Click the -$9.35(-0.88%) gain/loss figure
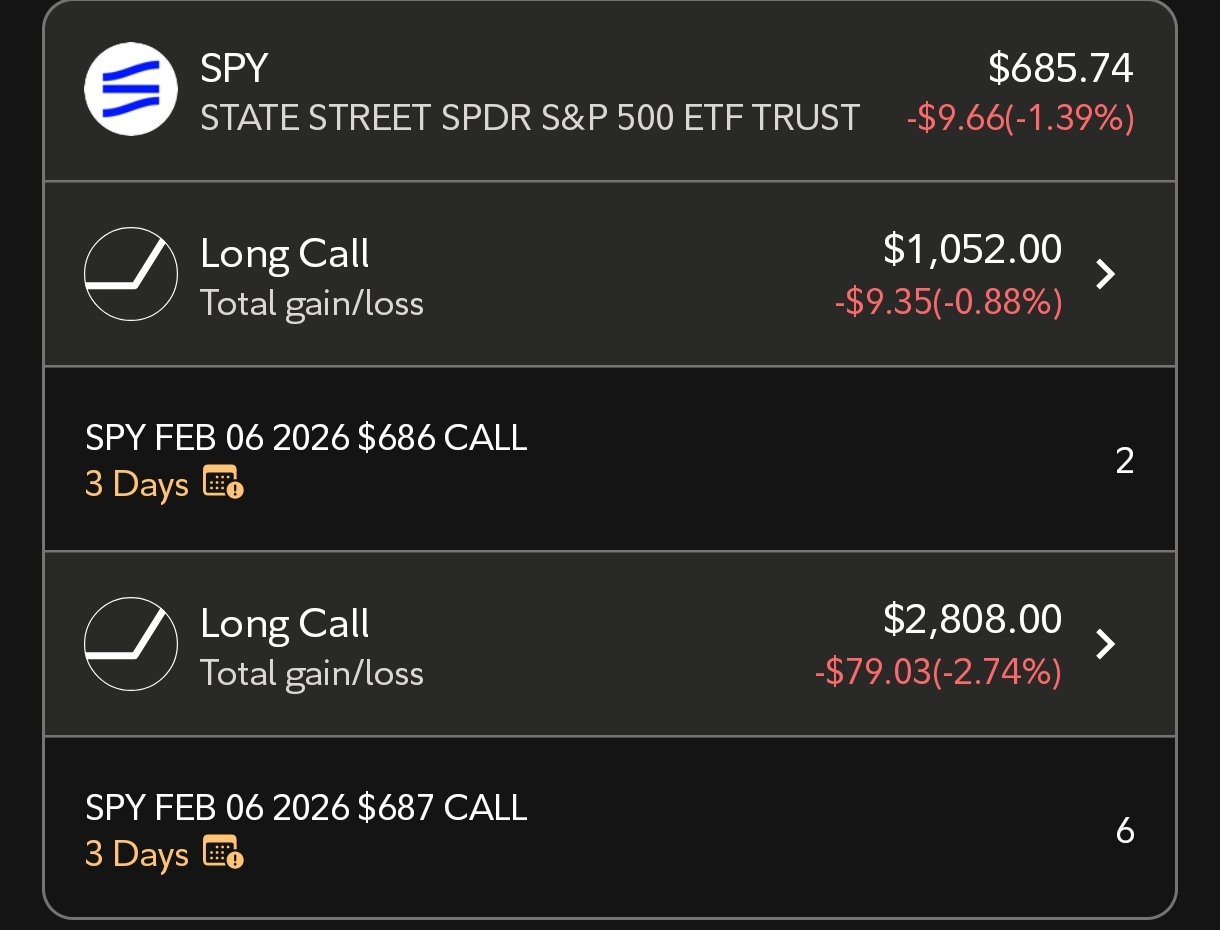The height and width of the screenshot is (930, 1220). pyautogui.click(x=948, y=301)
